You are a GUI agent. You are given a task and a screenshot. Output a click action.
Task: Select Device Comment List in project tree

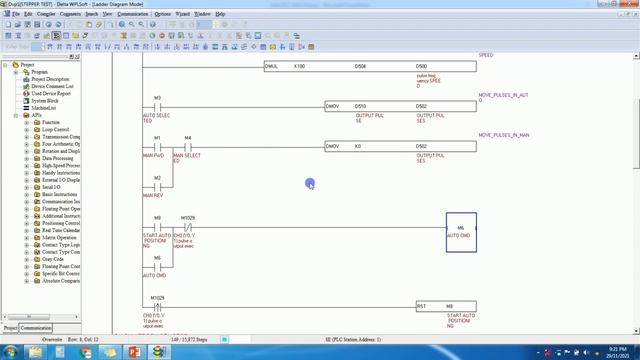[52, 87]
